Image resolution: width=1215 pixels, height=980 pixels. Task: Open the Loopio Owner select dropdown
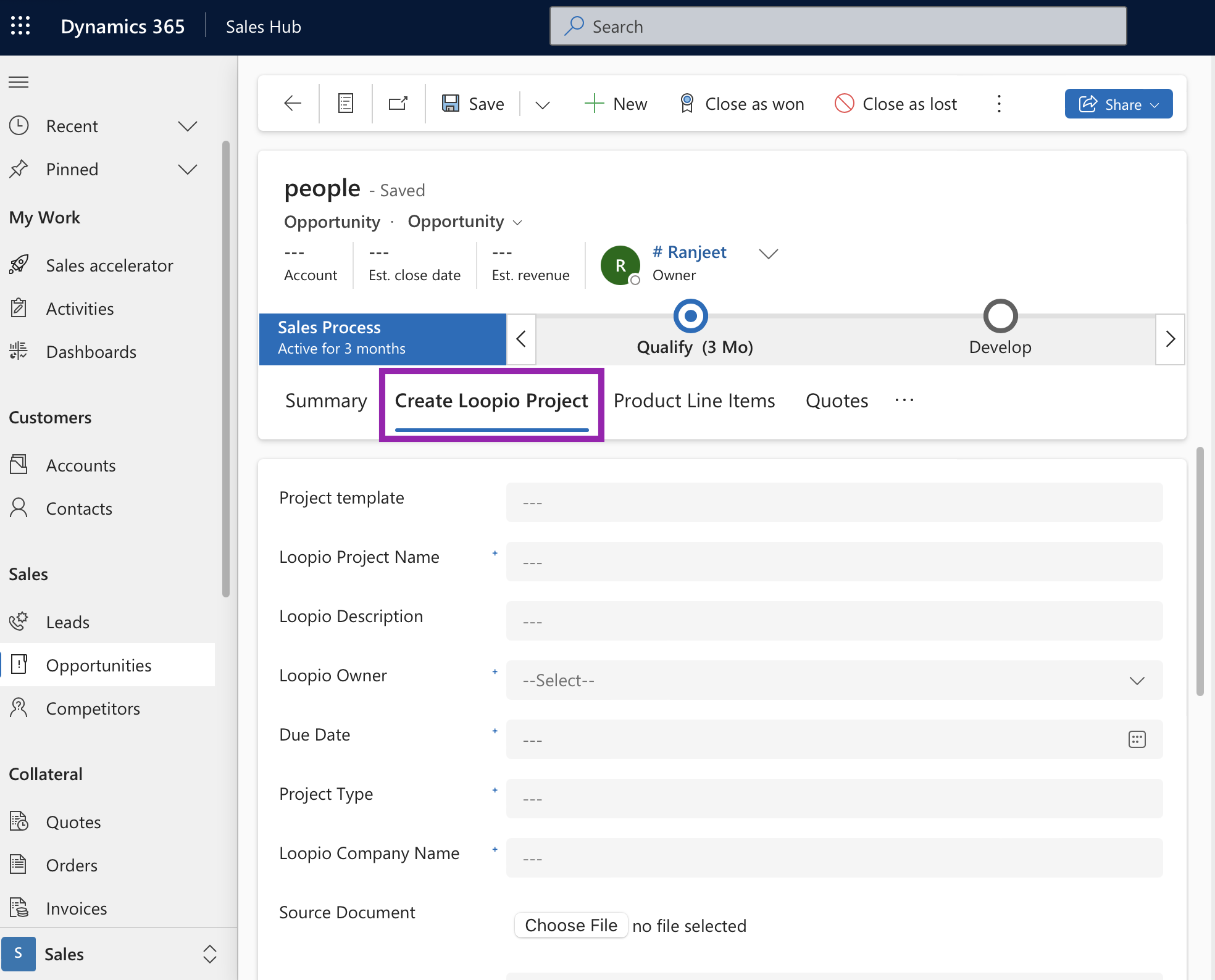tap(834, 680)
